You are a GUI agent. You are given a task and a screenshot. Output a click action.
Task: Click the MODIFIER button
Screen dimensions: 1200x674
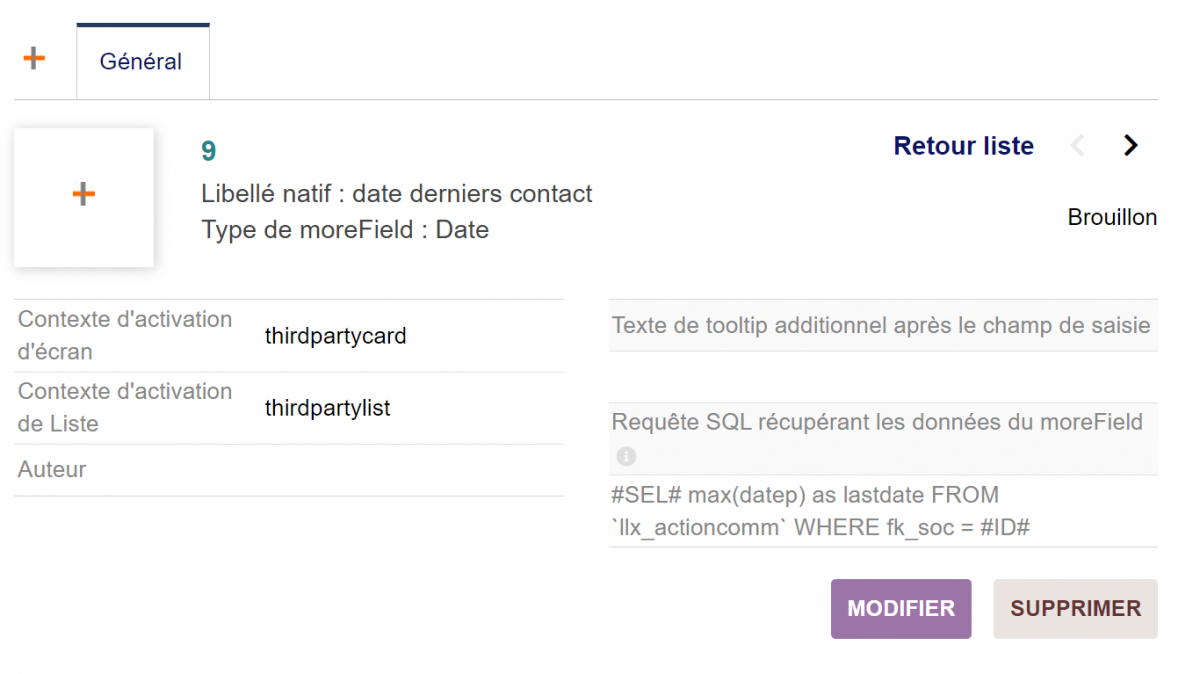pos(900,608)
